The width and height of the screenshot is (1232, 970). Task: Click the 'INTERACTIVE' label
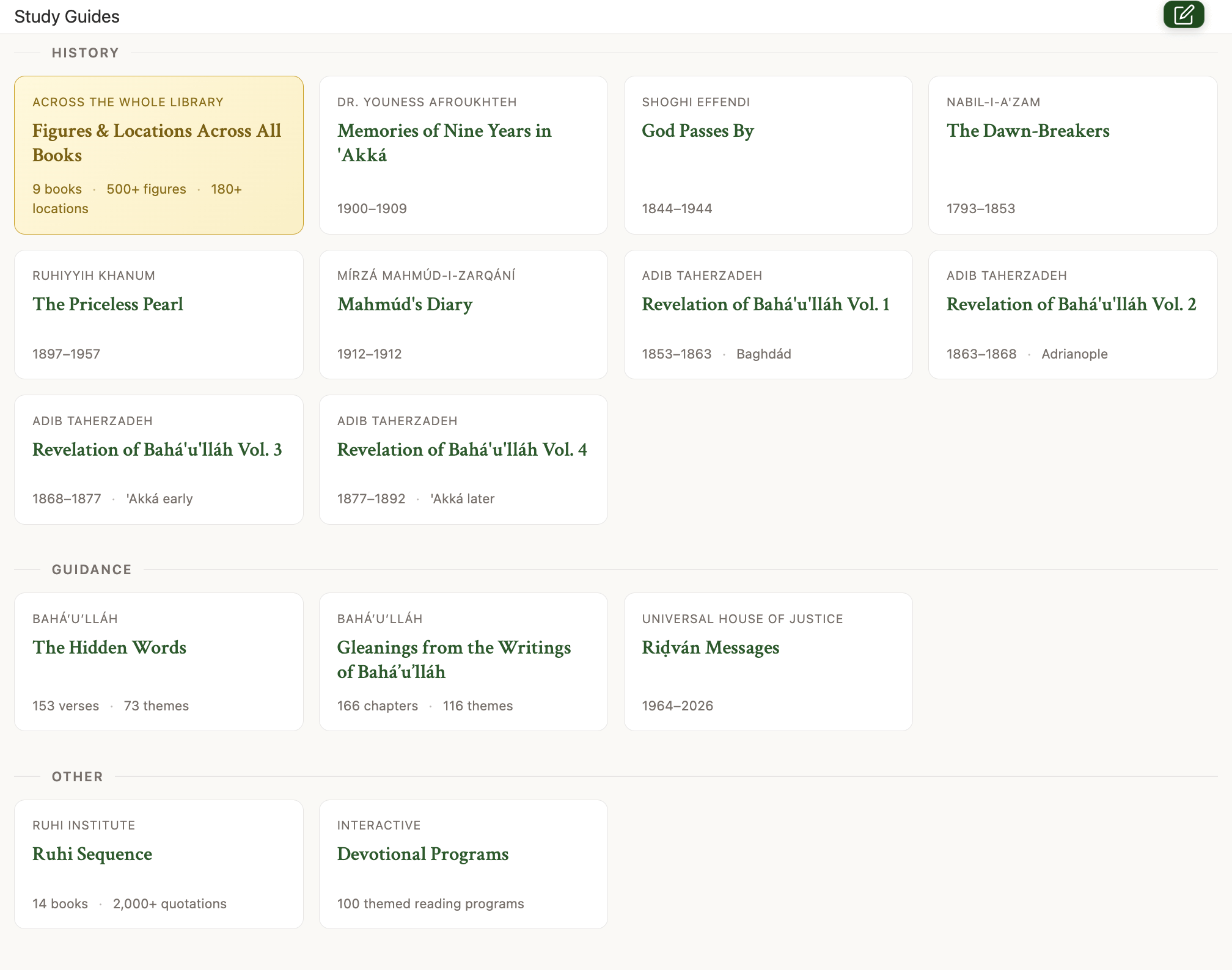point(378,825)
